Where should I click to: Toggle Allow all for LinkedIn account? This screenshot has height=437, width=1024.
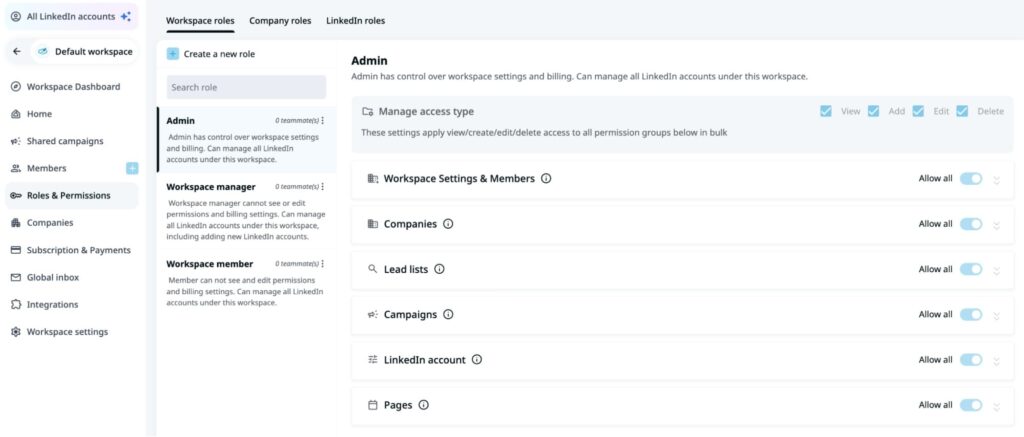click(x=971, y=360)
